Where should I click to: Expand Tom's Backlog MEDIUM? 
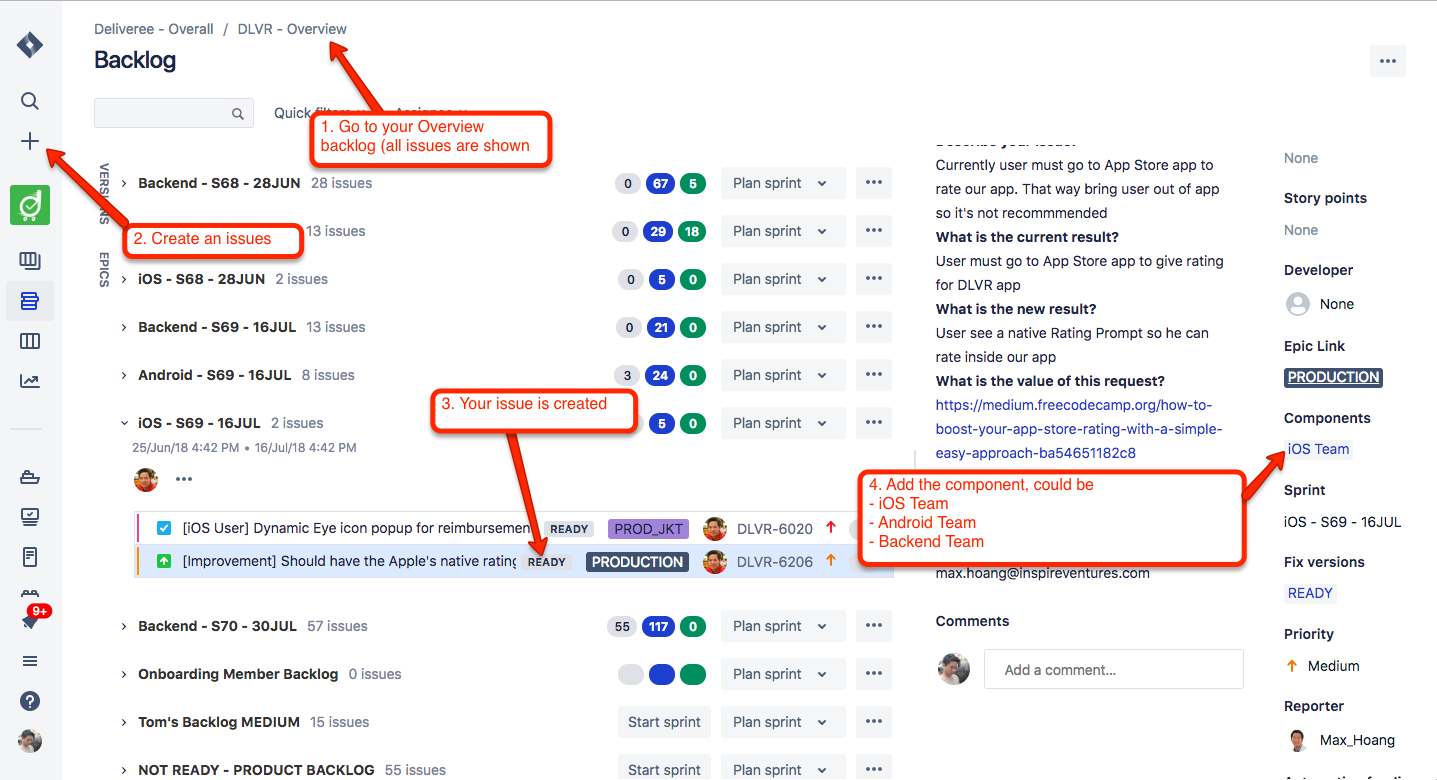coord(124,722)
